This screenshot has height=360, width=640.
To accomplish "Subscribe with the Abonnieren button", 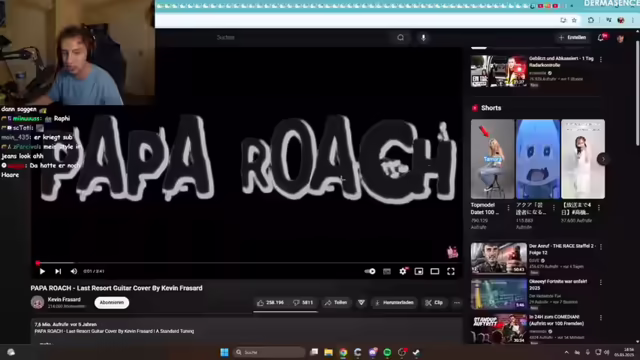I will click(x=112, y=302).
